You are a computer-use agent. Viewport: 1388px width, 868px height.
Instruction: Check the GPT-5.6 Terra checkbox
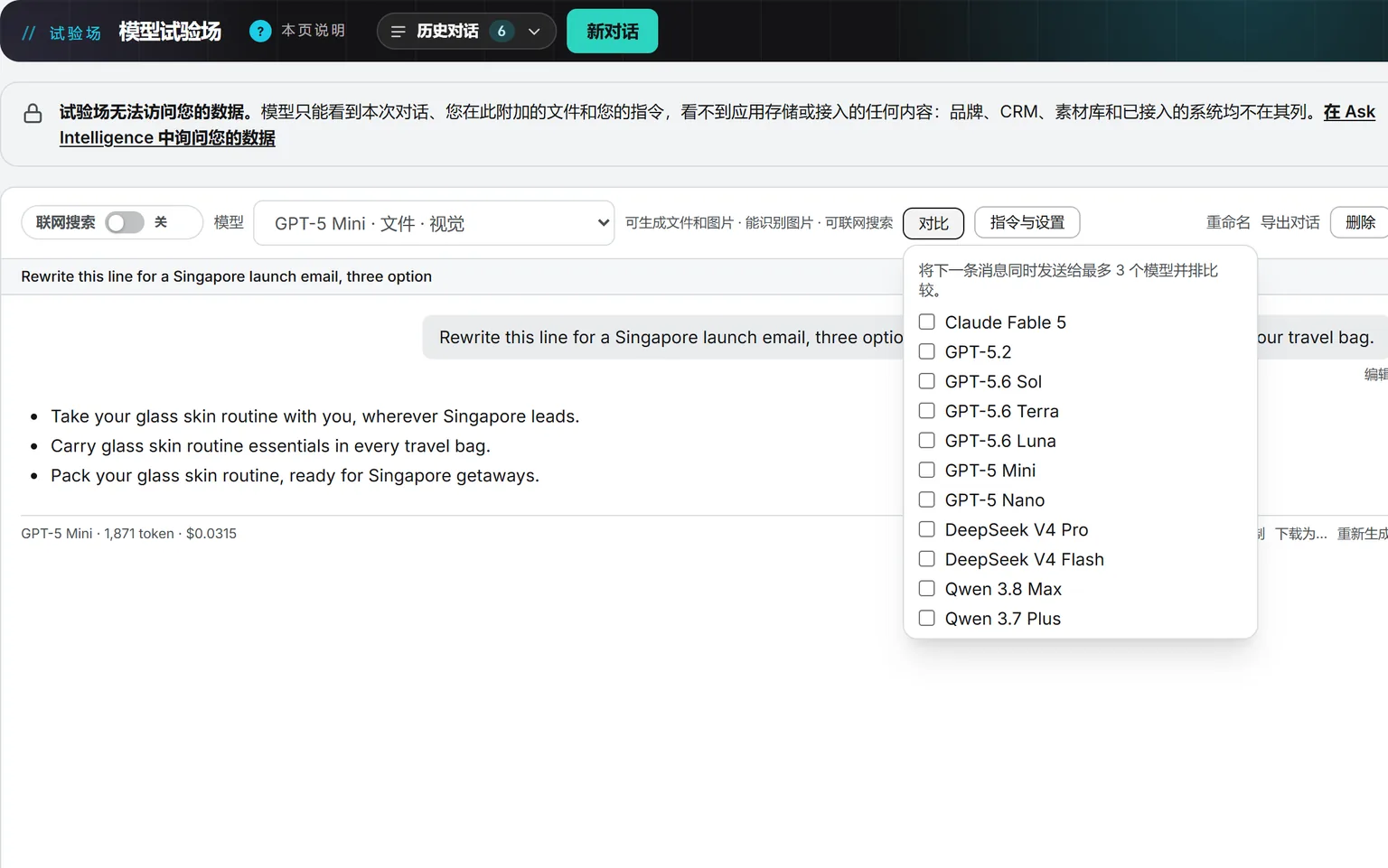pyautogui.click(x=926, y=411)
